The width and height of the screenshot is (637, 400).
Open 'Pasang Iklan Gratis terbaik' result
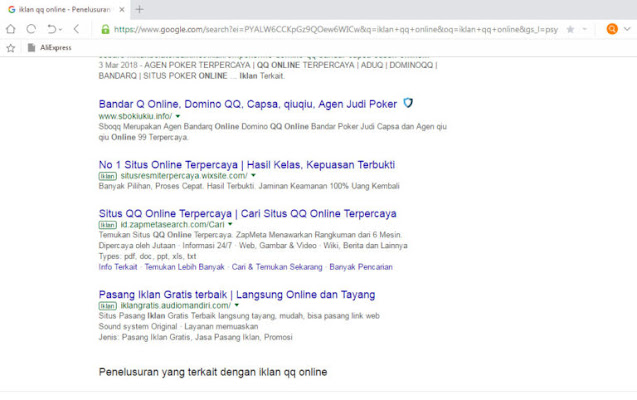click(237, 294)
